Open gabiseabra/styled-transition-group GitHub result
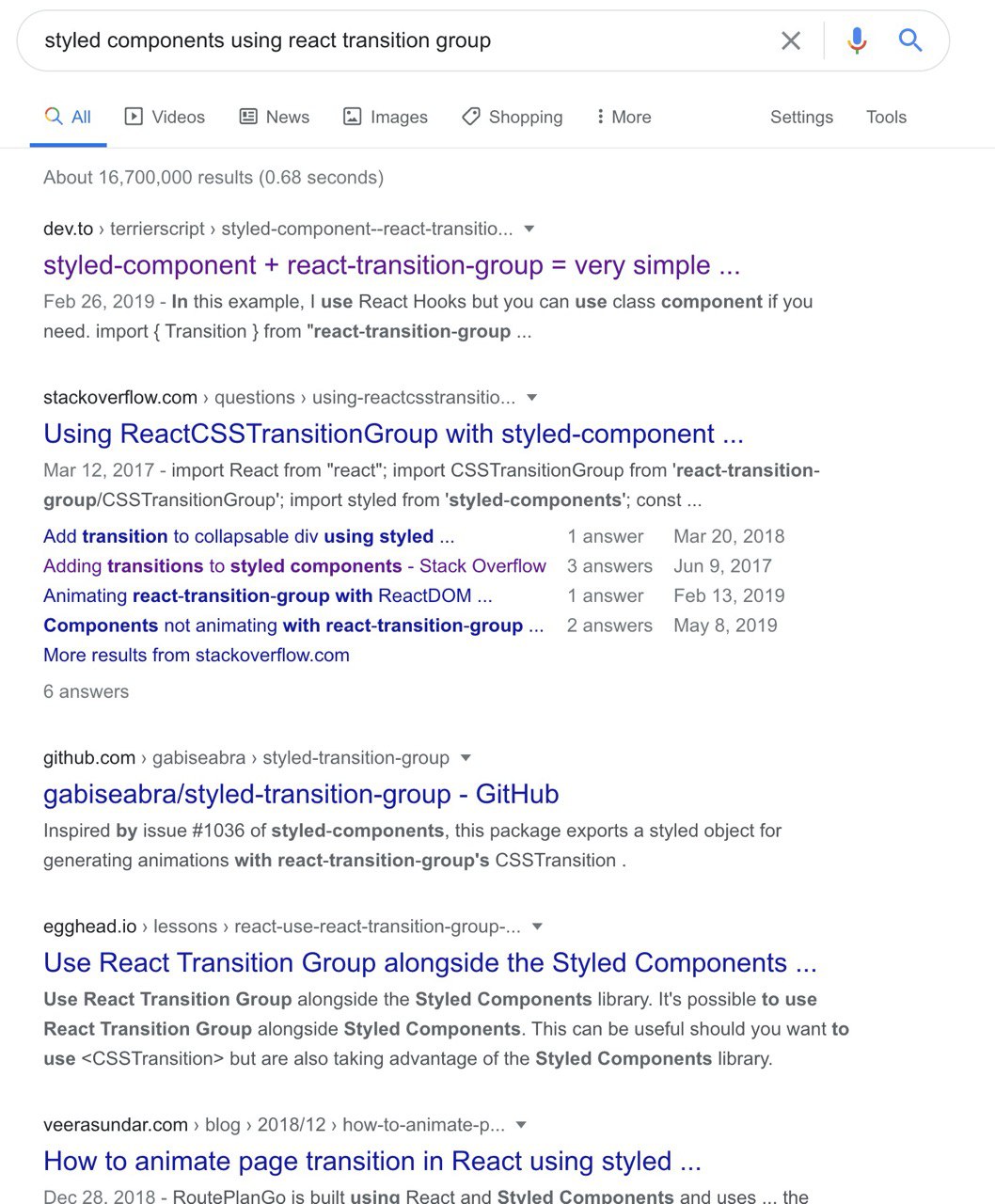This screenshot has width=995, height=1204. coord(301,794)
